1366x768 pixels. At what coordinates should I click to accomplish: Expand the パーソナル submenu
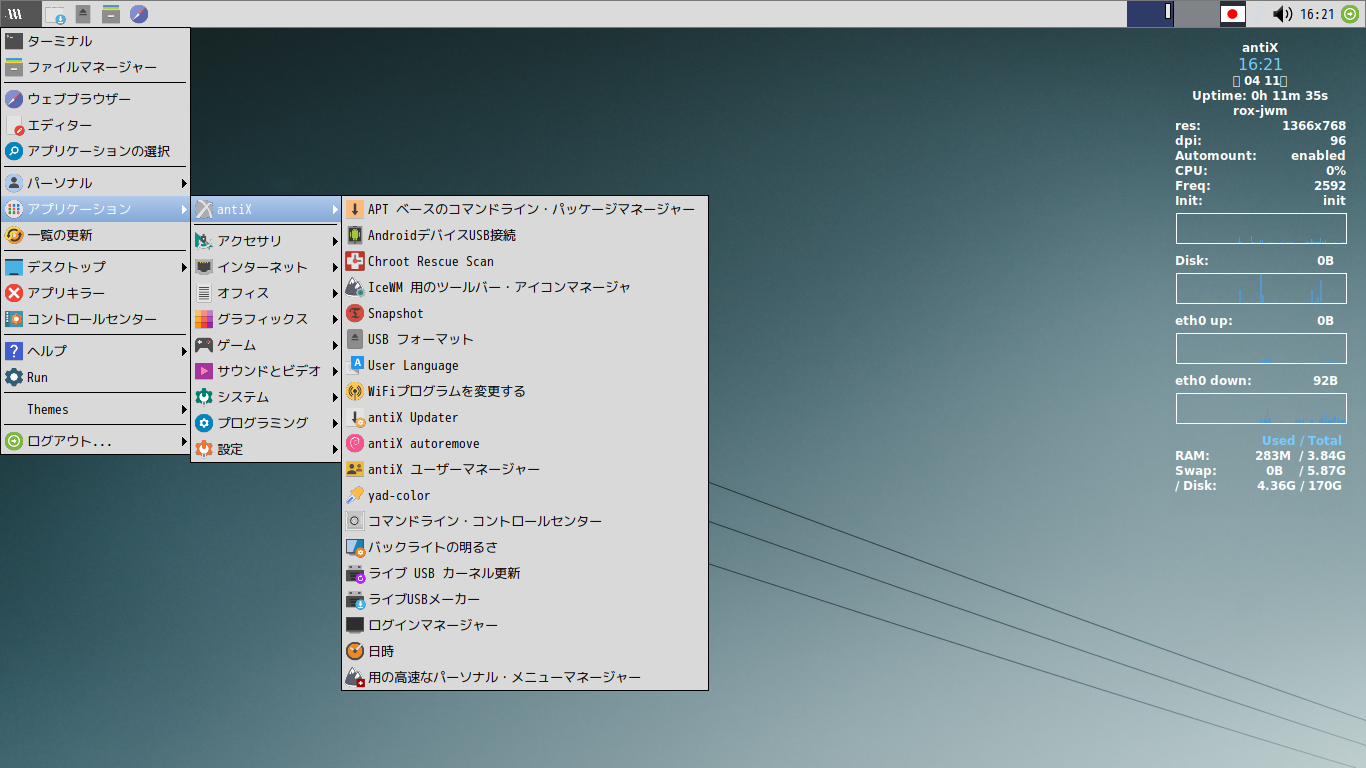[96, 183]
